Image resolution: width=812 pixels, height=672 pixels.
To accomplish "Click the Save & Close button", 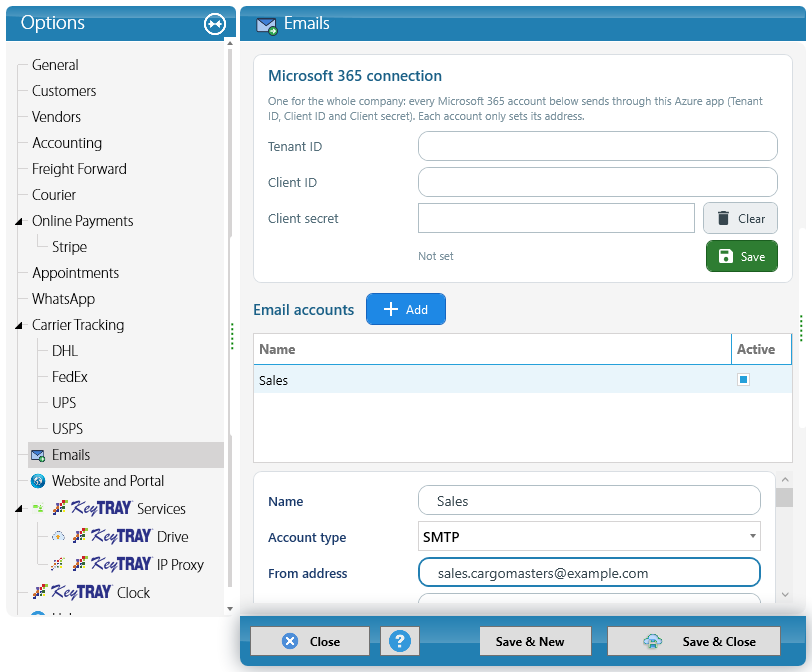I will click(x=693, y=641).
